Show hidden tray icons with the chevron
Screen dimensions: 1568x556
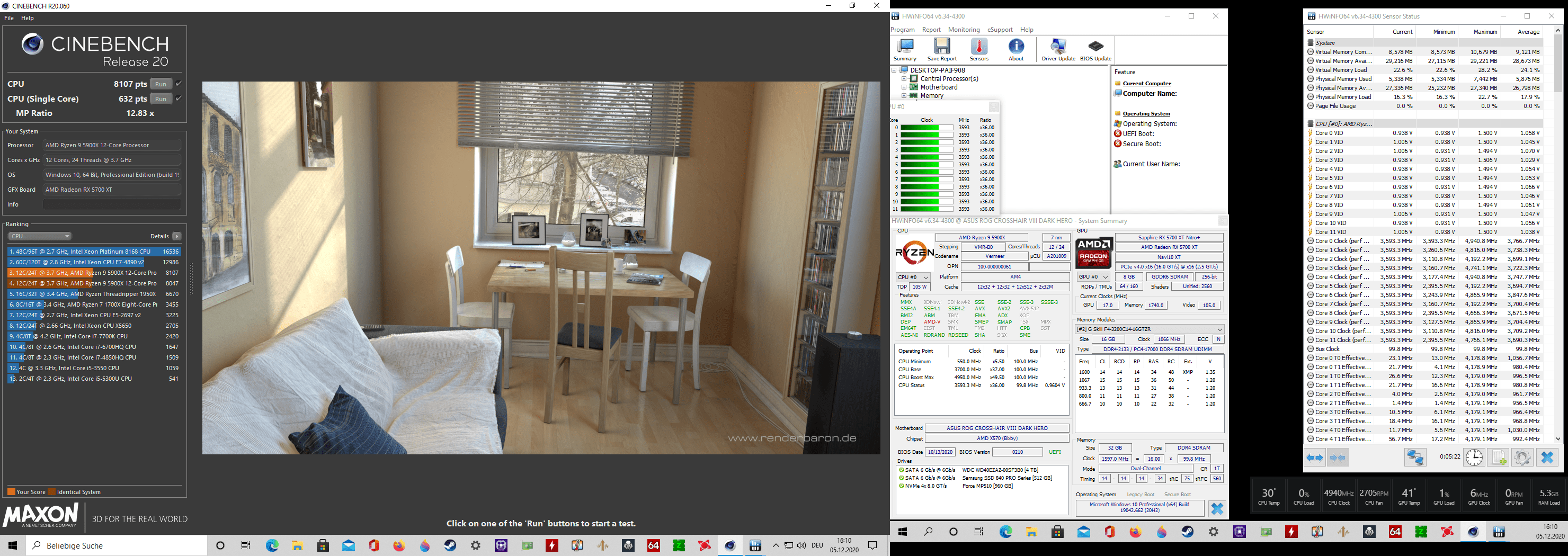(776, 545)
